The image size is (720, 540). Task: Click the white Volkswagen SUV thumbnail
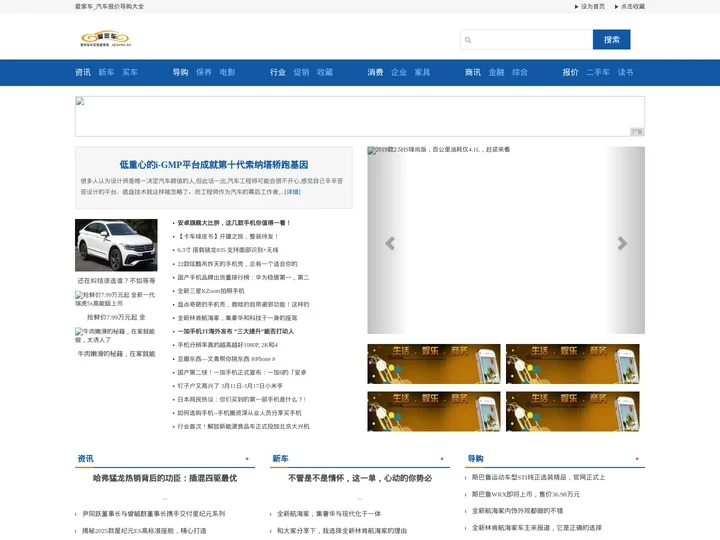point(116,245)
